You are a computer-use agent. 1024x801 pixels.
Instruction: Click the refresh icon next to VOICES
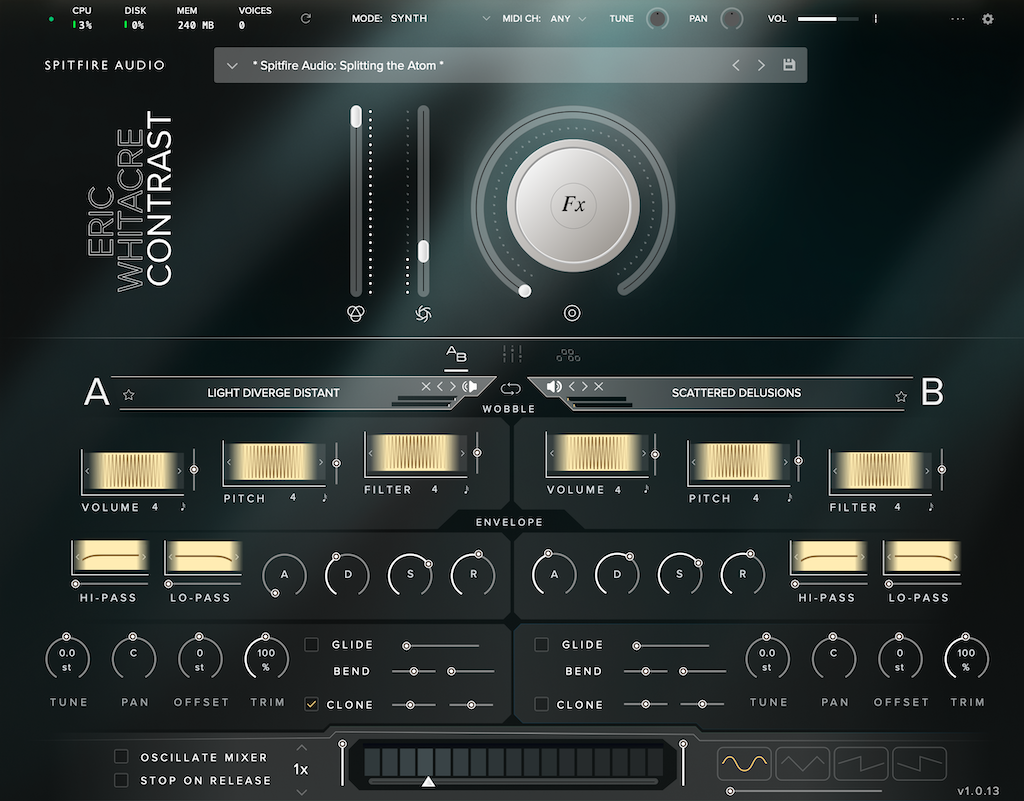click(305, 18)
